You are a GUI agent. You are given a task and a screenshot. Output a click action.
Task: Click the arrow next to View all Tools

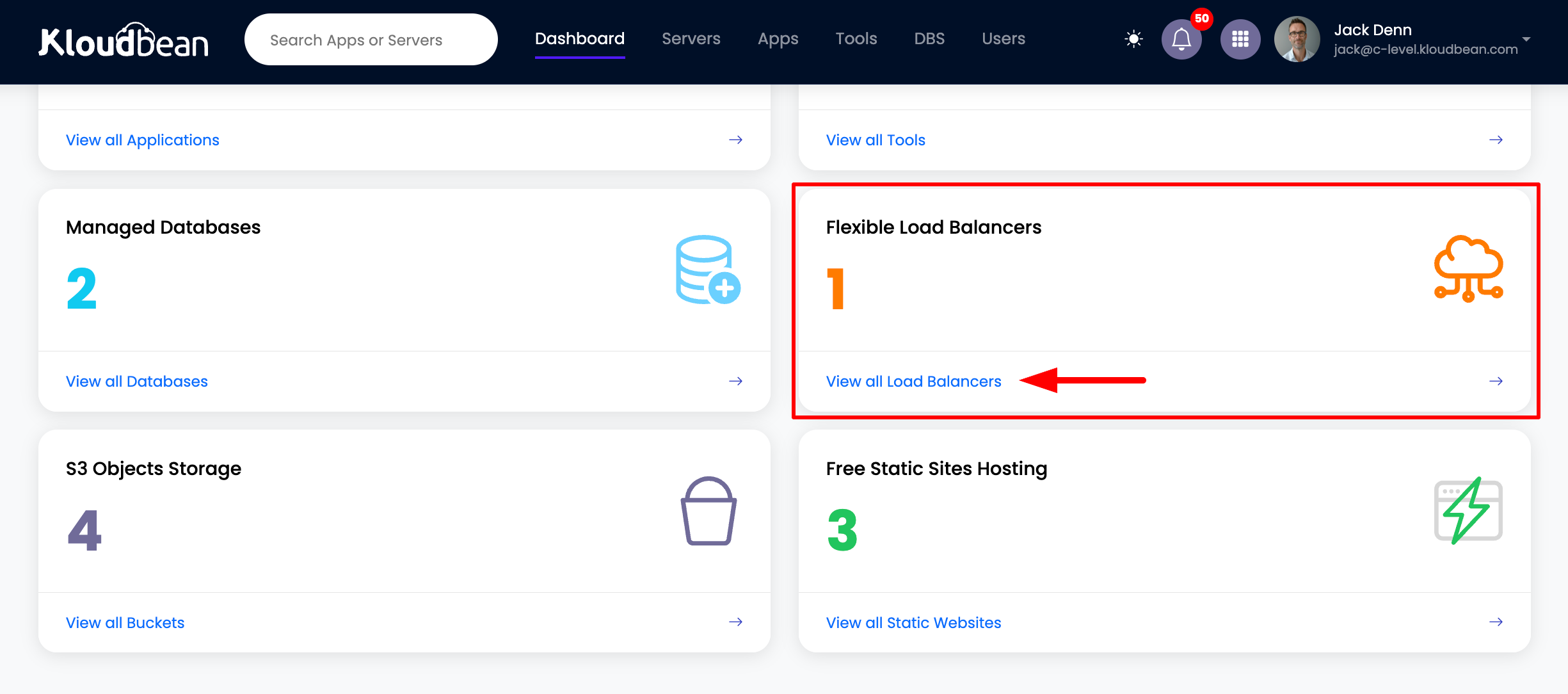pyautogui.click(x=1496, y=140)
